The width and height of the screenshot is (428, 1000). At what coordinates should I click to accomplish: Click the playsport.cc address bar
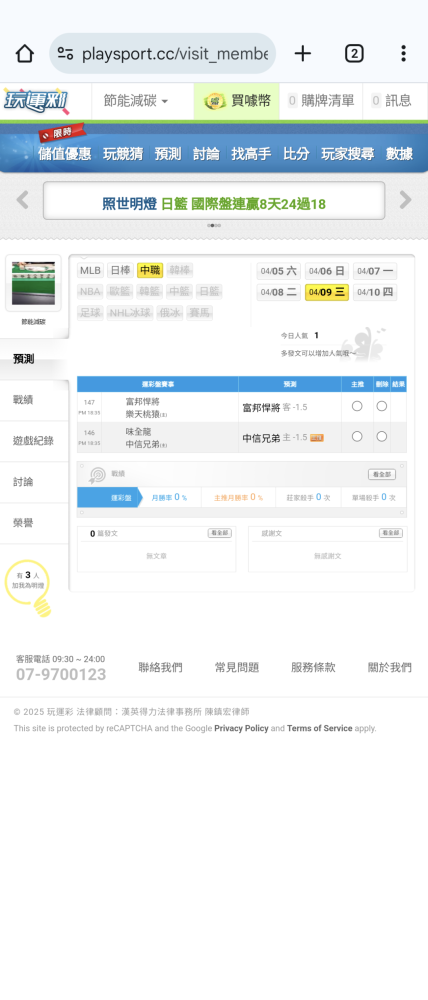[x=163, y=54]
